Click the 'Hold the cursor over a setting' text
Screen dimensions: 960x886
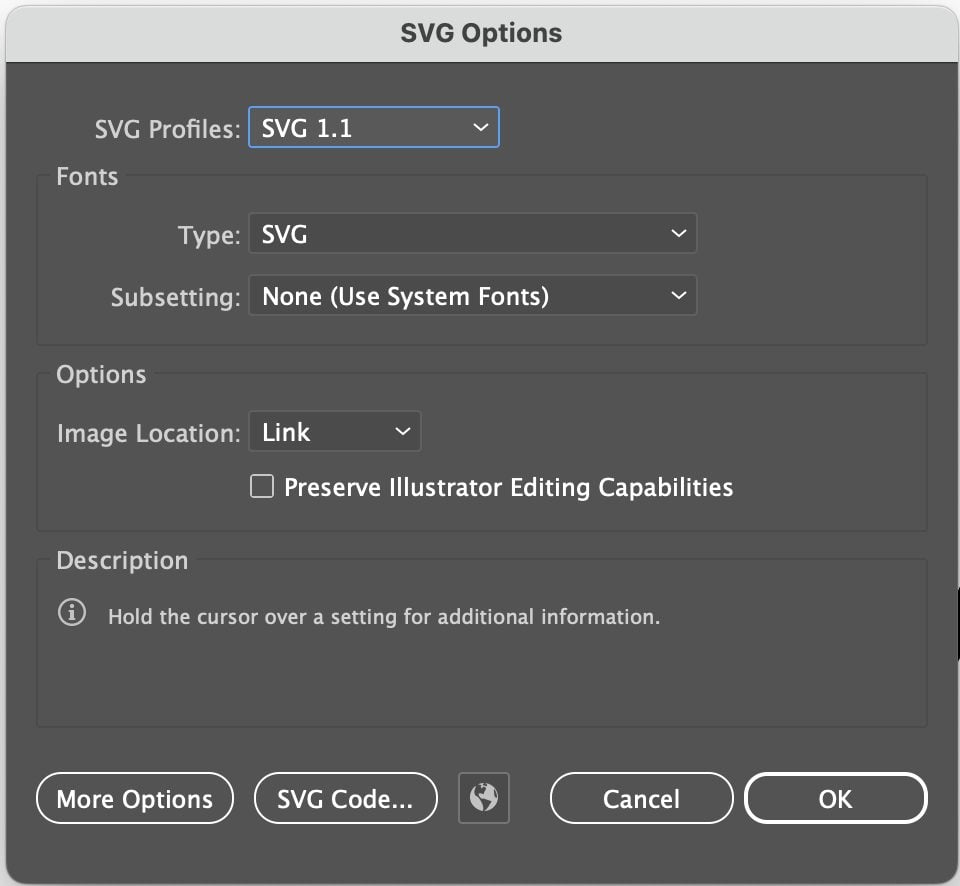tap(384, 617)
